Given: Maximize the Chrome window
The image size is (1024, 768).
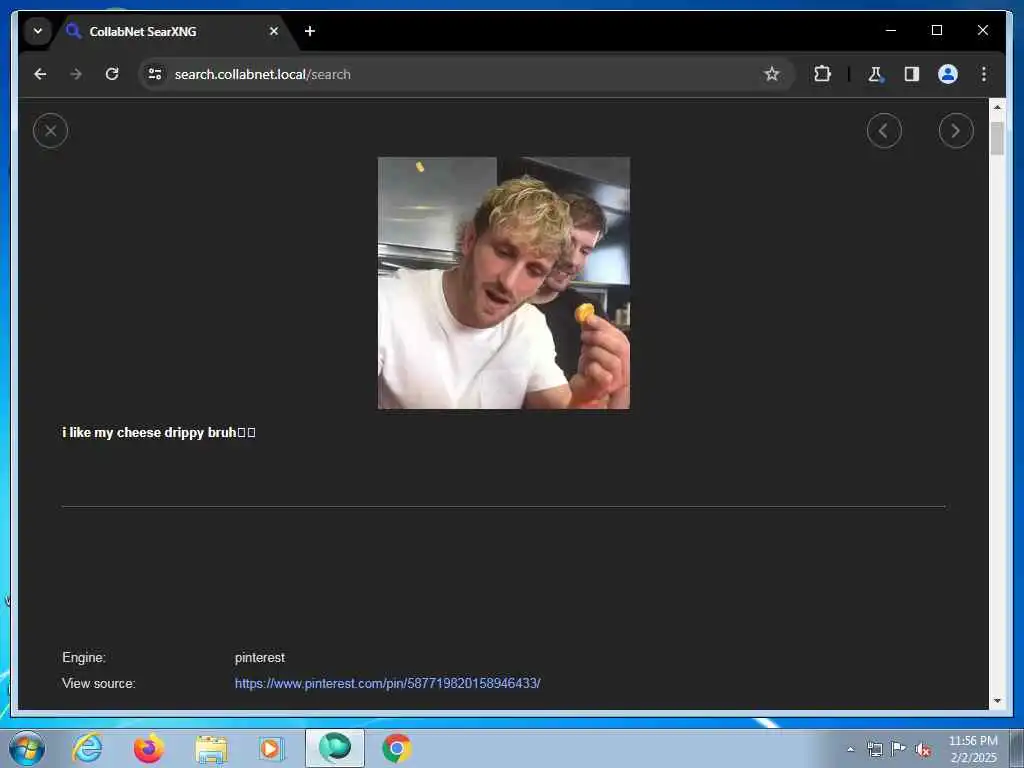Looking at the screenshot, I should click(x=936, y=31).
